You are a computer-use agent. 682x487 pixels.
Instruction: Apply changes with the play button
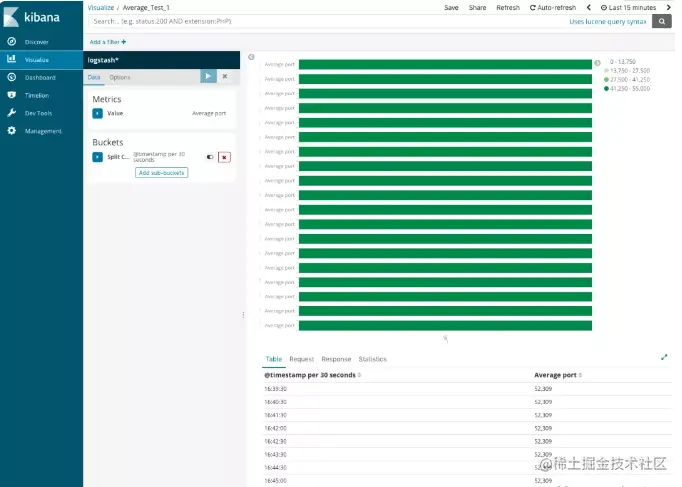pos(208,76)
